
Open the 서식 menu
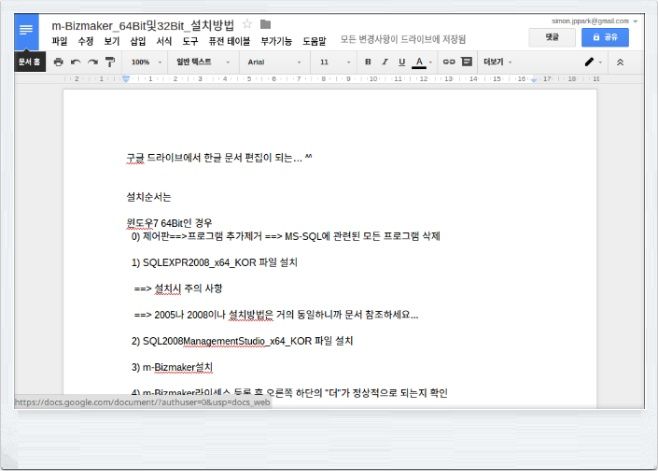164,41
